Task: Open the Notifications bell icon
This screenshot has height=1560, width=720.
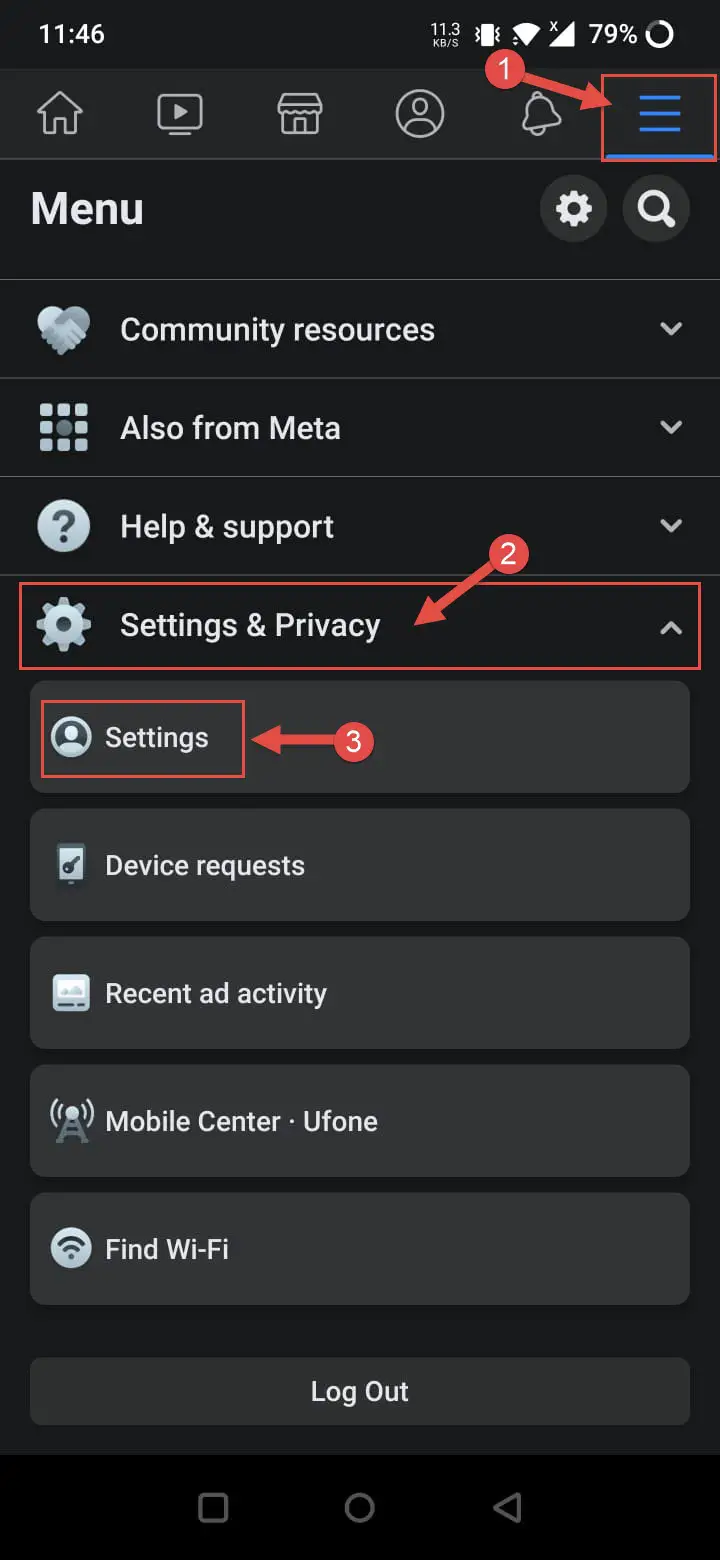Action: pos(540,114)
